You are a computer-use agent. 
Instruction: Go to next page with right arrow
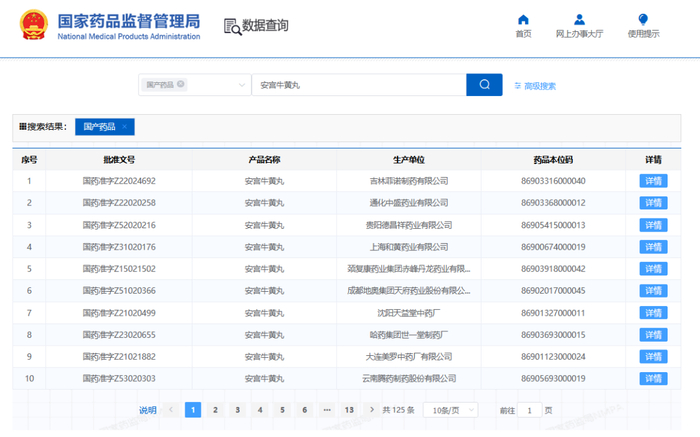pyautogui.click(x=372, y=410)
